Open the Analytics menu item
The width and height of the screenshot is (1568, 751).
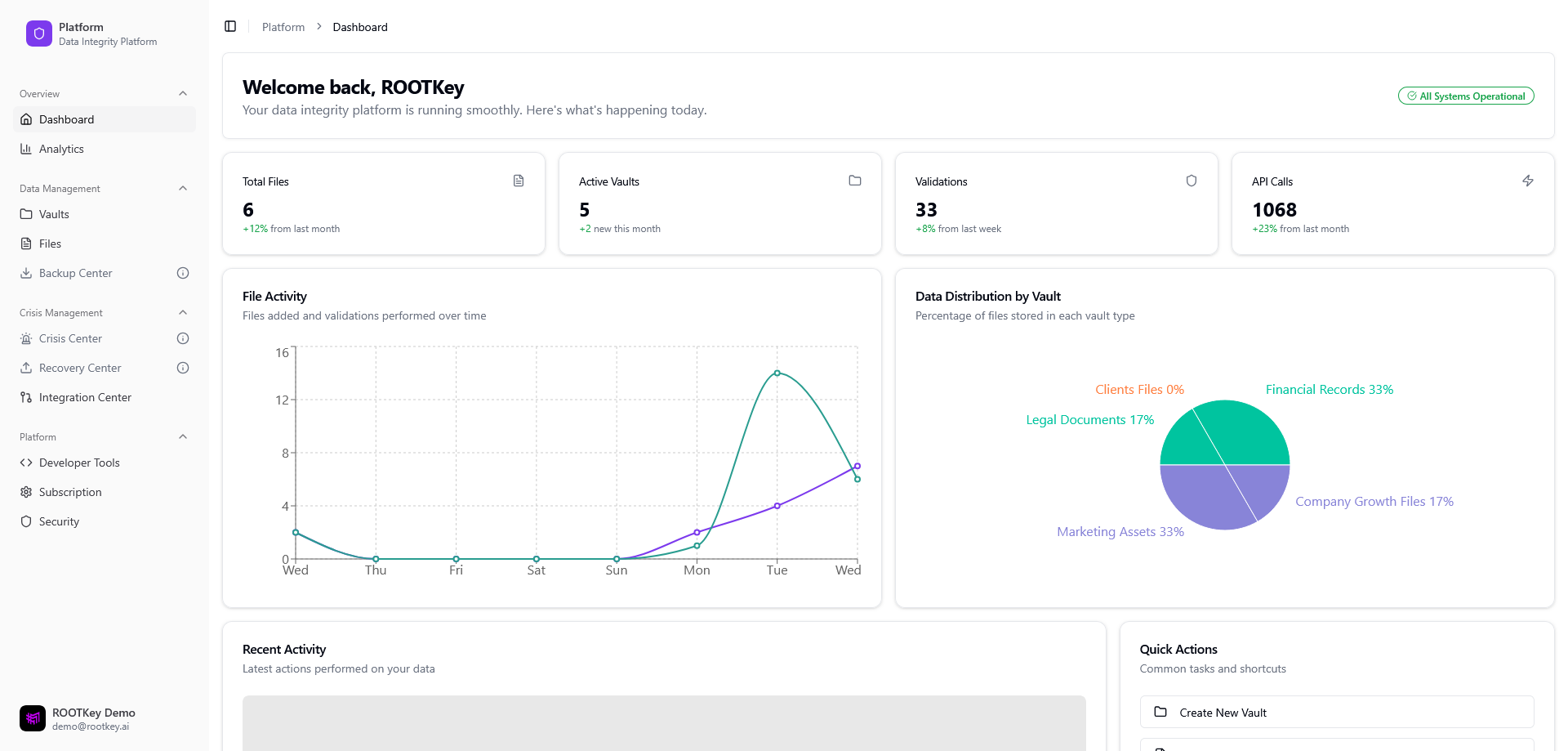coord(105,149)
